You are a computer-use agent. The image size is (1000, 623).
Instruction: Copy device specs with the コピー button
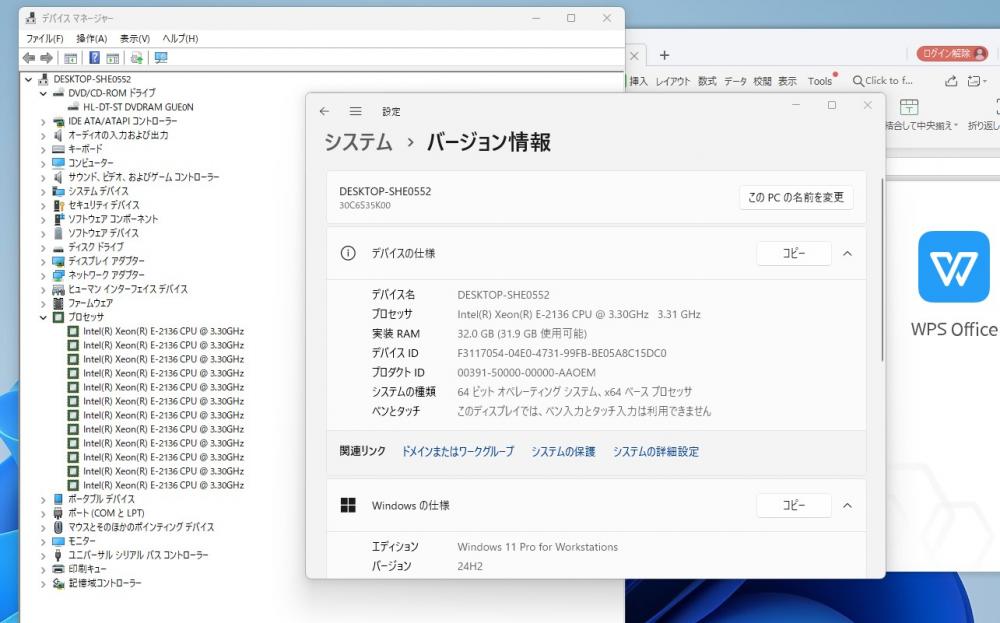click(794, 253)
